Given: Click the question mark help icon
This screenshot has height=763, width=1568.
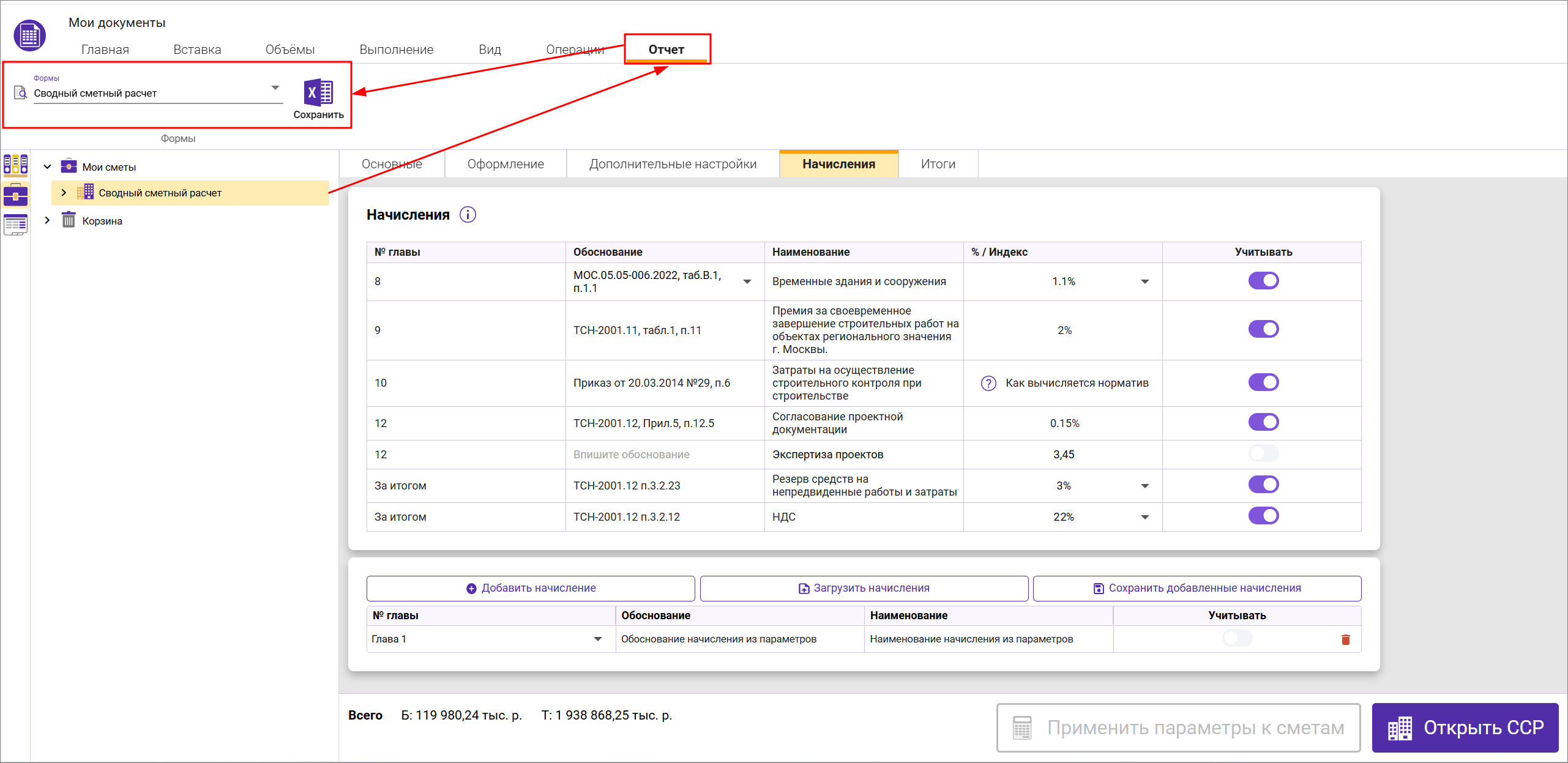Looking at the screenshot, I should pos(988,383).
